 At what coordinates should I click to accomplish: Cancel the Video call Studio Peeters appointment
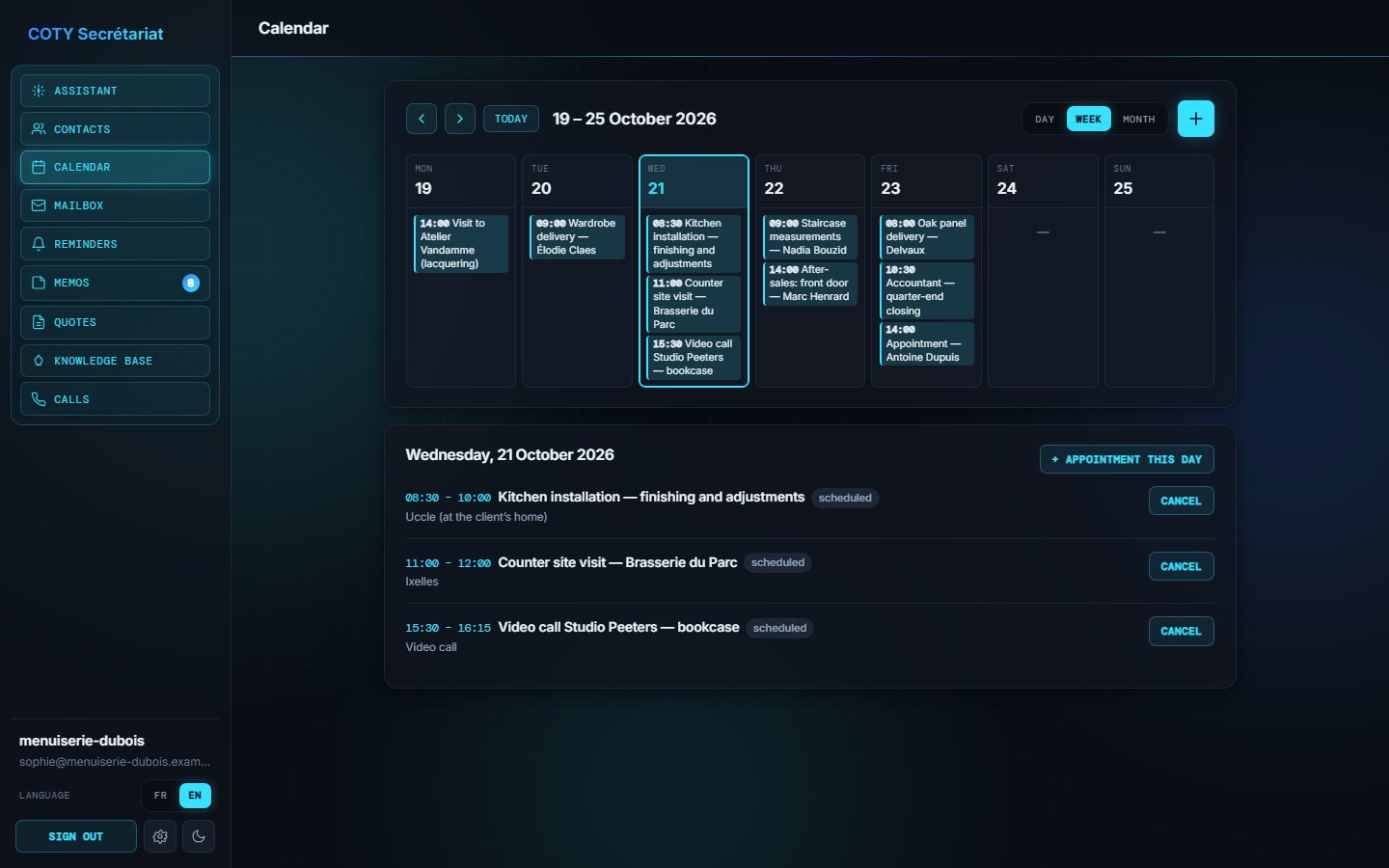[x=1181, y=632]
